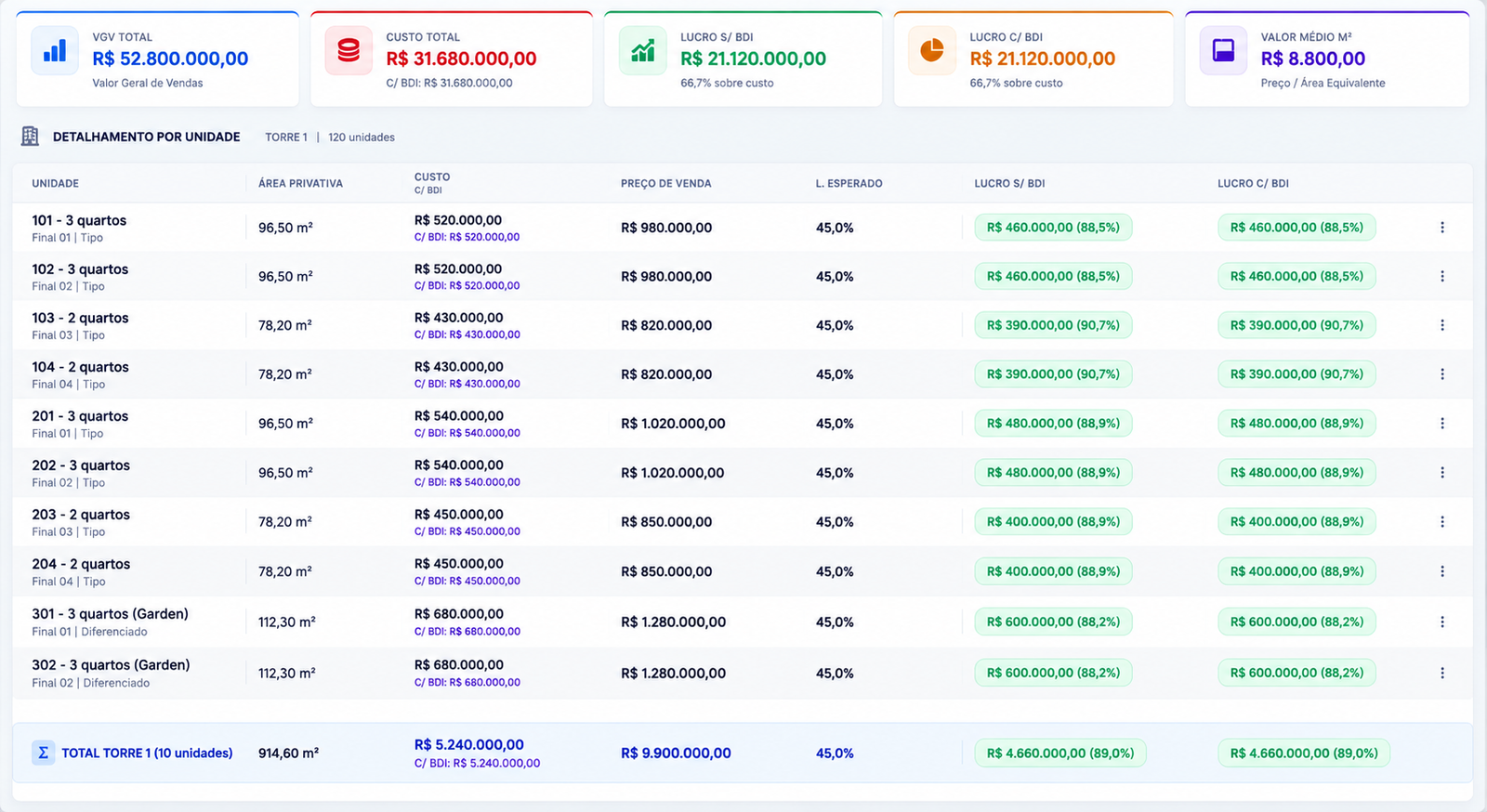Screen dimensions: 1487x812
Task: Click the Lucro S/ BDI badge for unit 104
Action: click(1053, 374)
